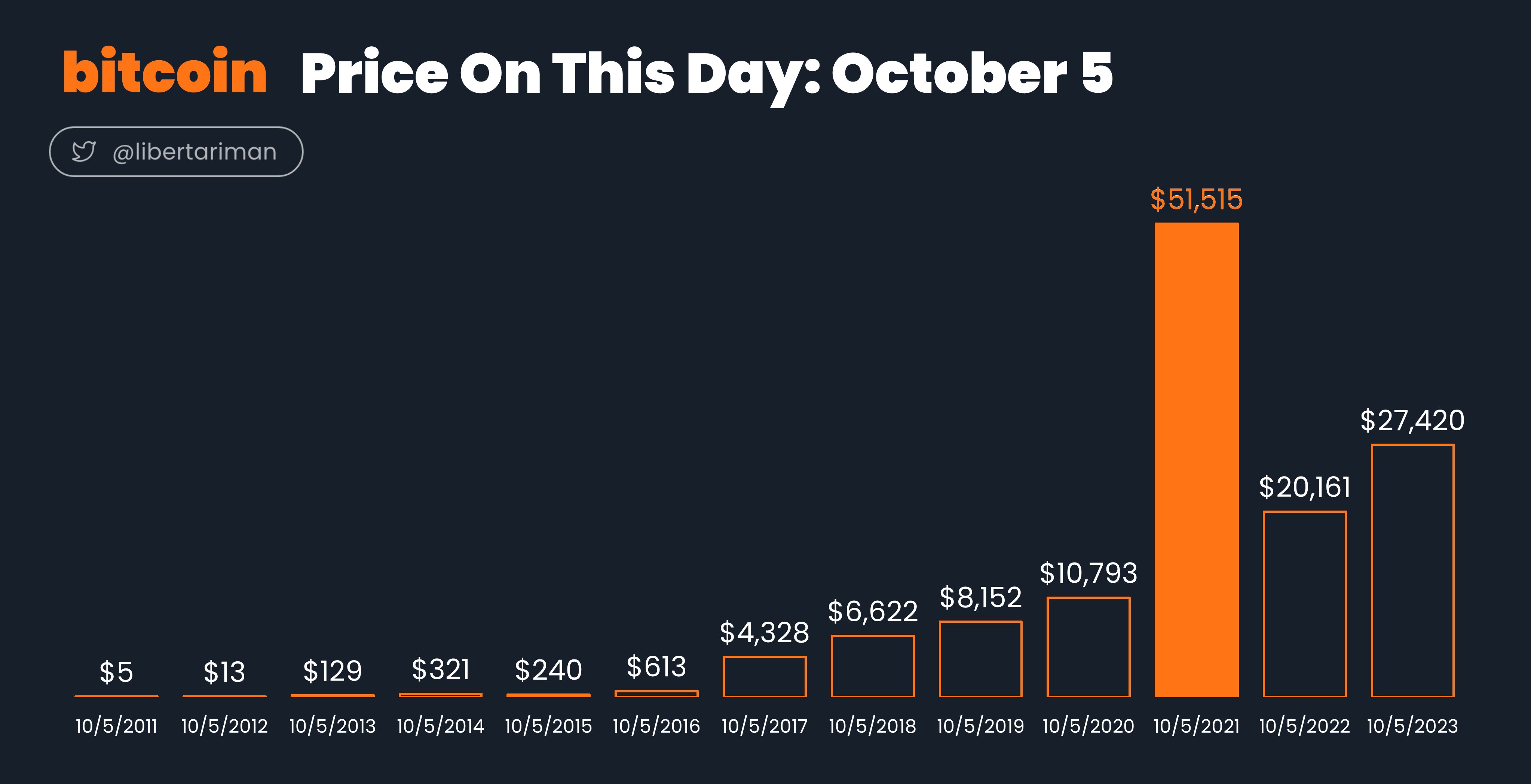Image resolution: width=1531 pixels, height=784 pixels.
Task: Select the filled orange 10/5/2021 bar
Action: coord(1196,459)
